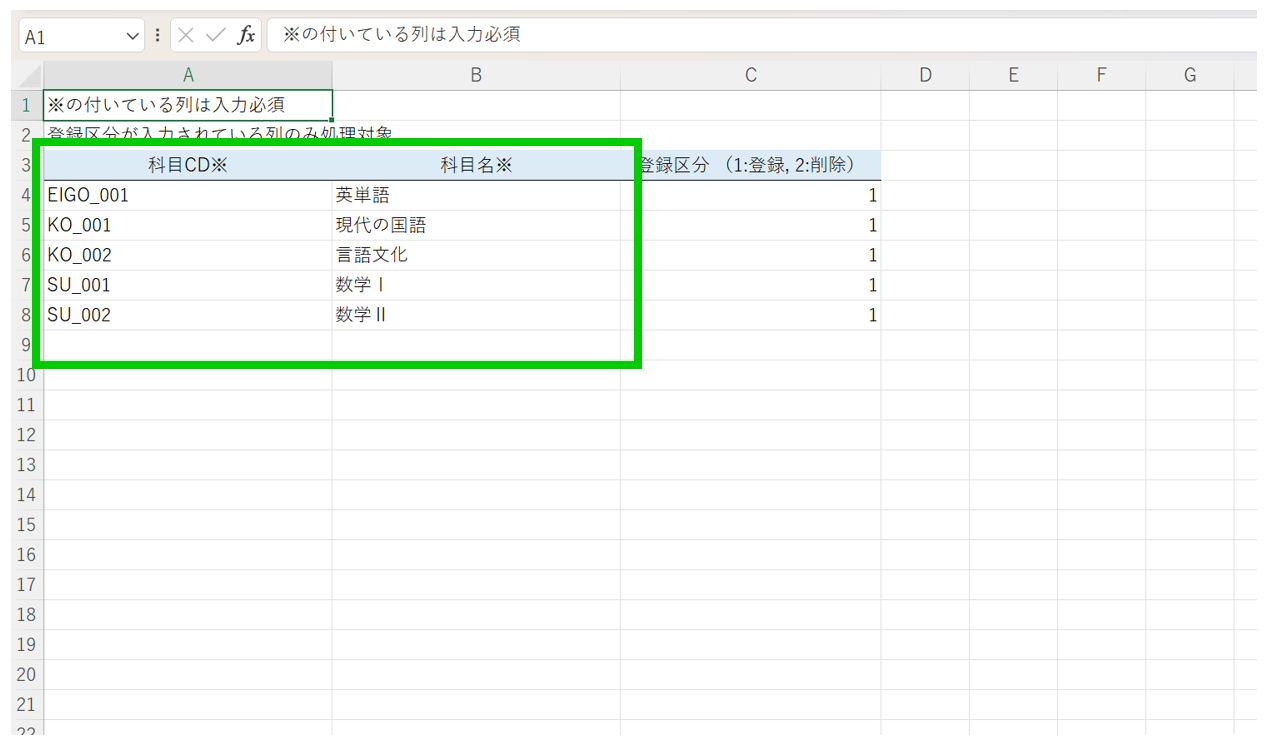Click the cell containing SU_002
Viewport: 1270px width, 746px height.
click(188, 315)
